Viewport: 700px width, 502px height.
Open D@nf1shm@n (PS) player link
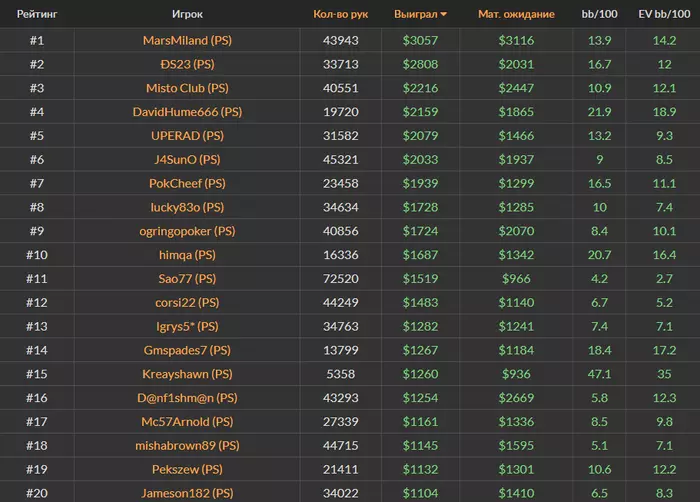coord(187,398)
